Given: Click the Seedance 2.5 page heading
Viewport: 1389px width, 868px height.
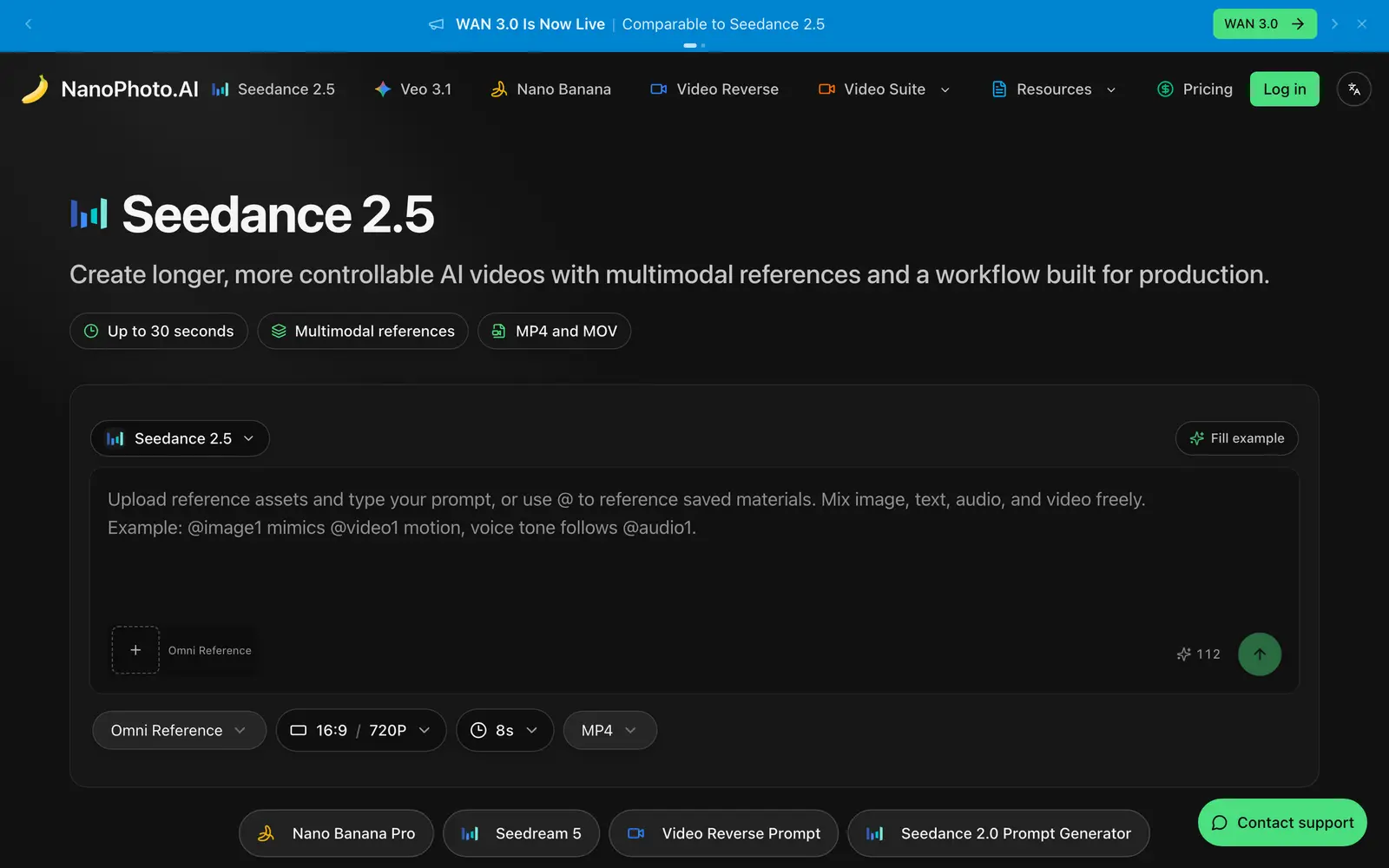Looking at the screenshot, I should click(278, 214).
